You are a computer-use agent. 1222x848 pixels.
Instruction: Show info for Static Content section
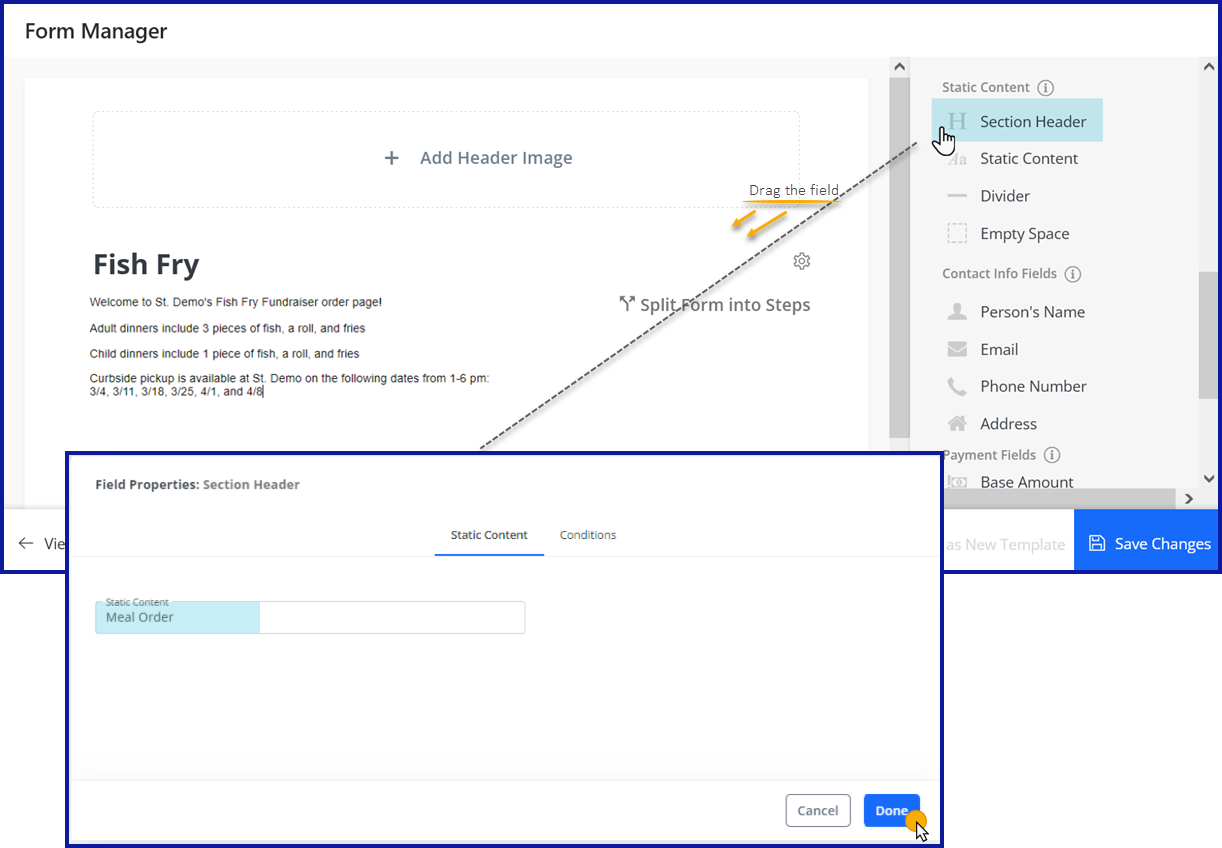(x=1046, y=88)
